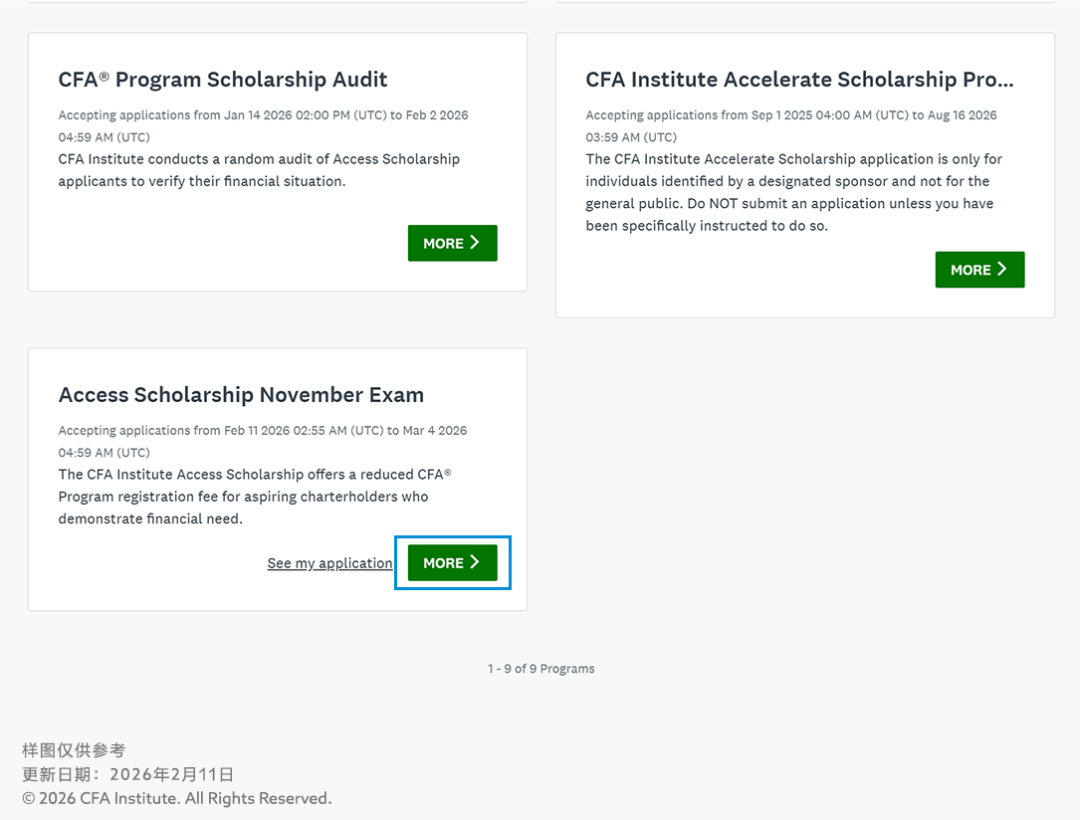This screenshot has height=820, width=1080.
Task: Click the arrow icon on Accelerate Scholarship's MORE button
Action: (1002, 269)
